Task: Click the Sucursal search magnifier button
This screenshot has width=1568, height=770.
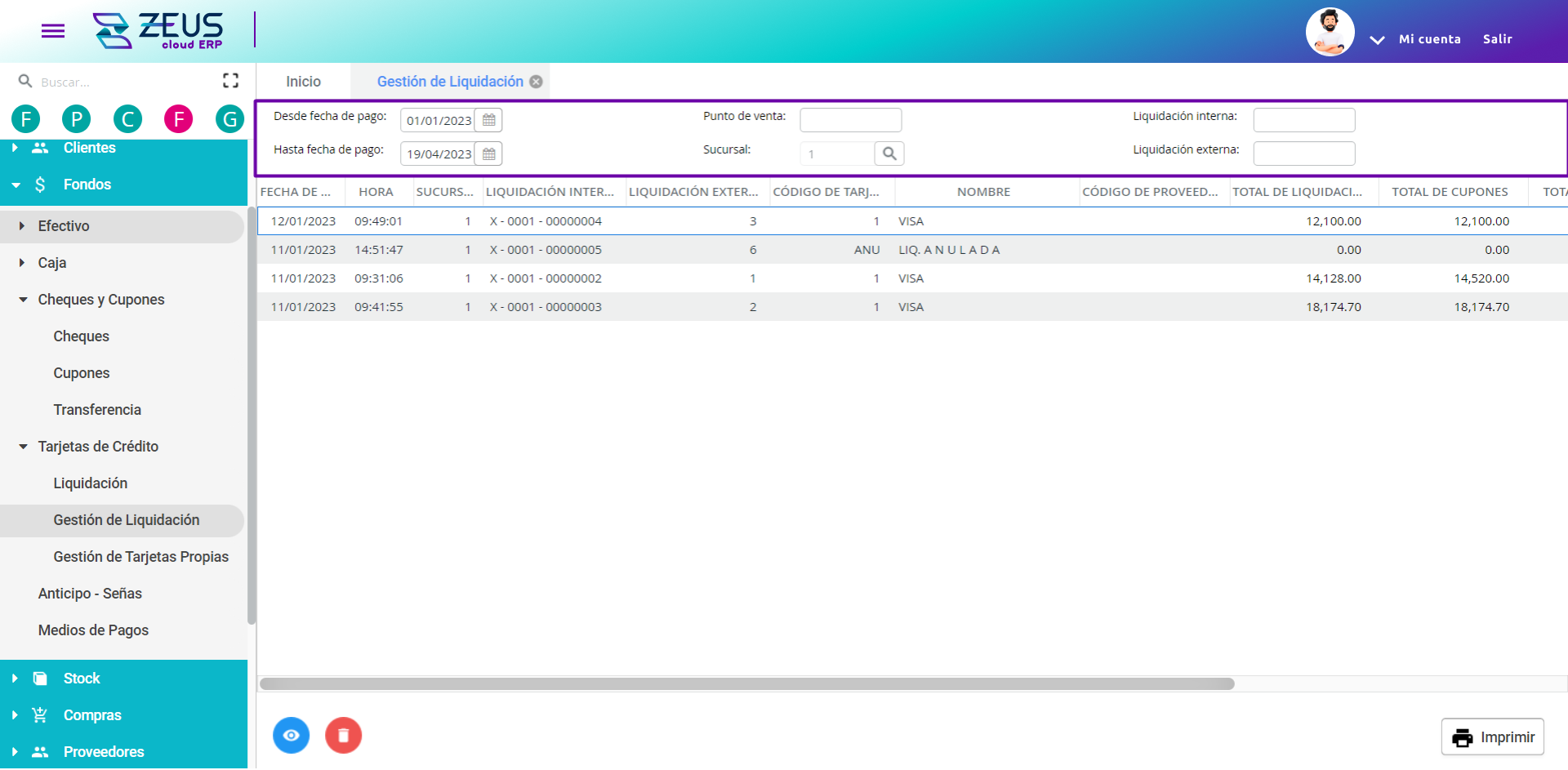Action: (x=889, y=154)
